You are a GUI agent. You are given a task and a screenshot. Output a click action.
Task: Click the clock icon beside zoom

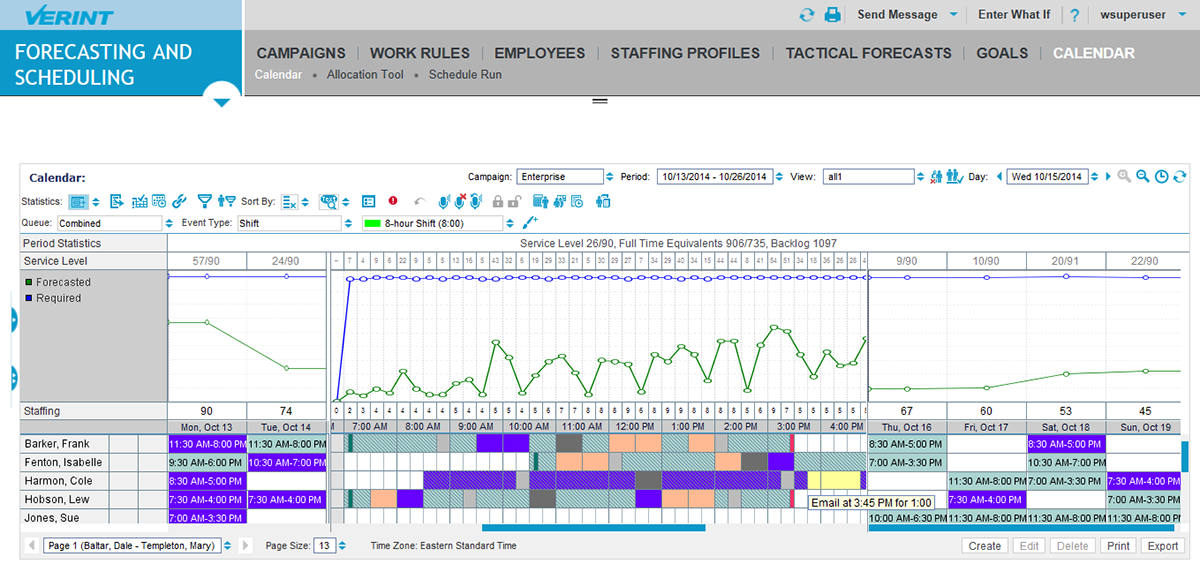(1161, 177)
